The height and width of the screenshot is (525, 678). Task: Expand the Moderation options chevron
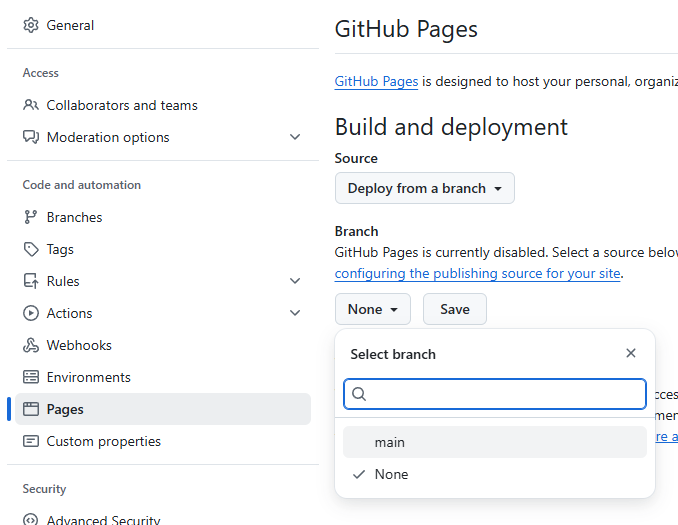click(295, 137)
